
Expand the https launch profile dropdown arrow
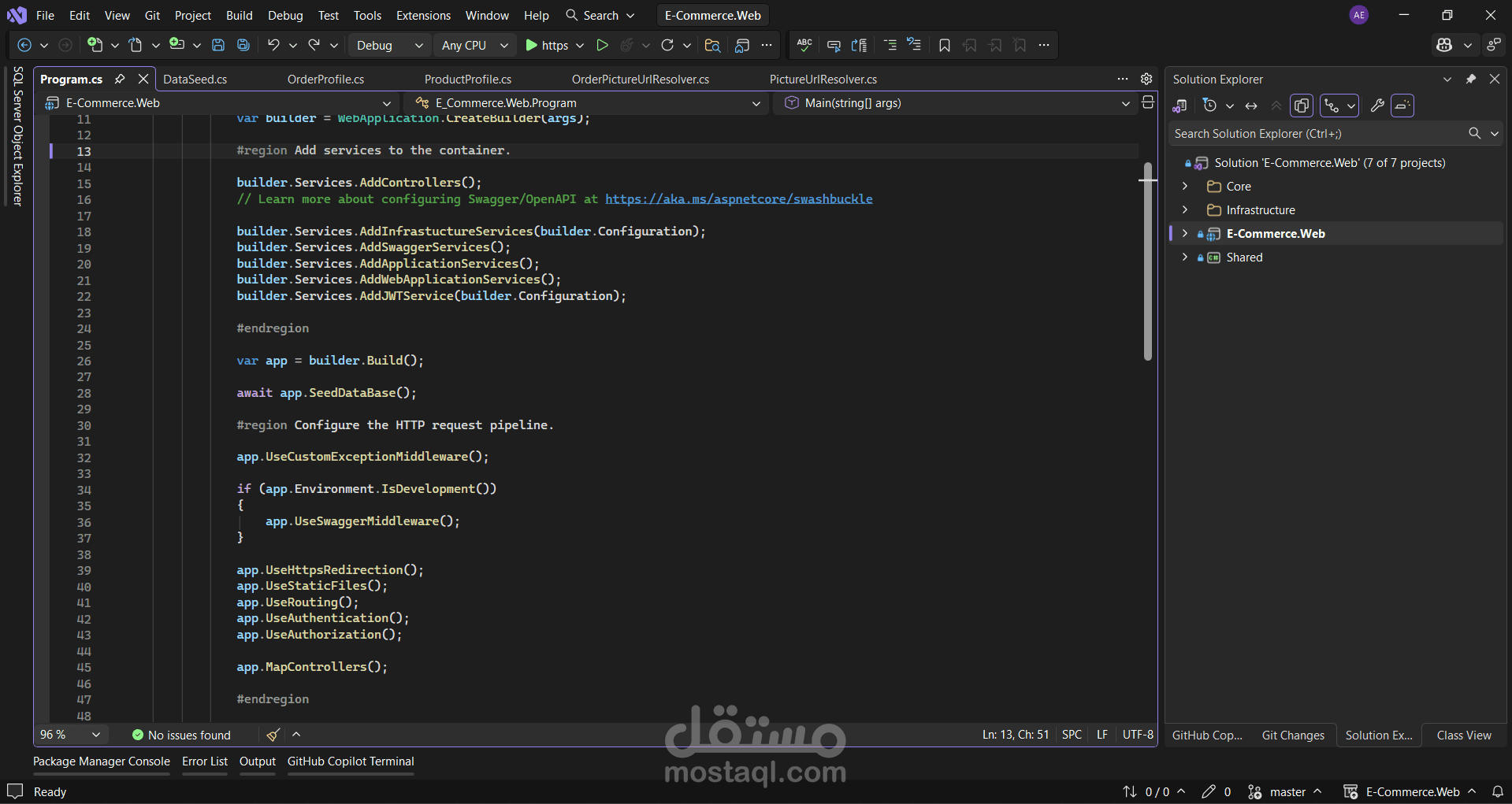(580, 46)
